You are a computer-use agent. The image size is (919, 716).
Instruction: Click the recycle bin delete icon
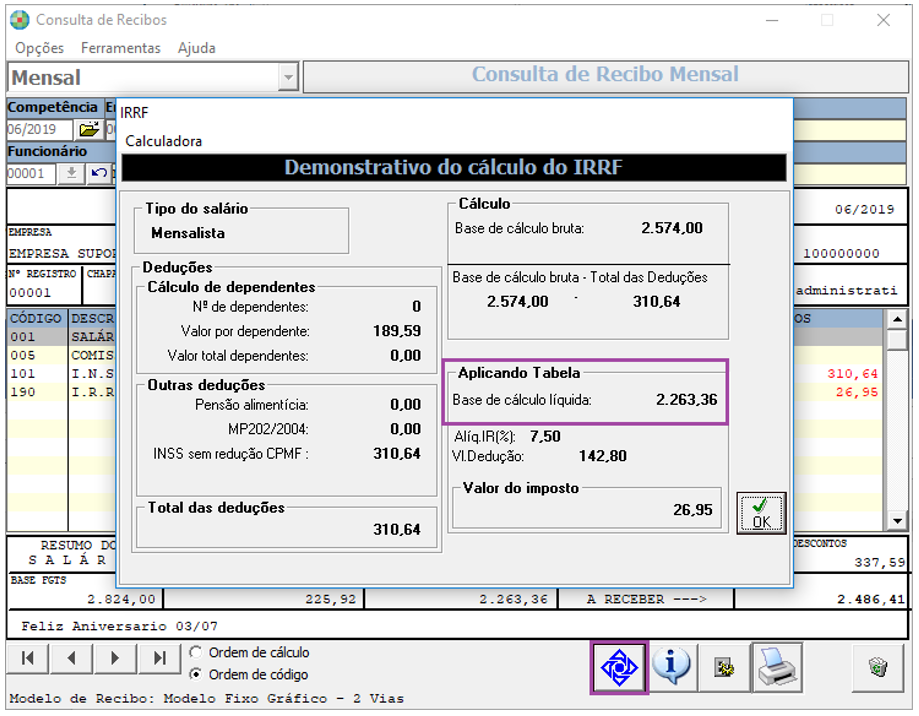(x=877, y=667)
